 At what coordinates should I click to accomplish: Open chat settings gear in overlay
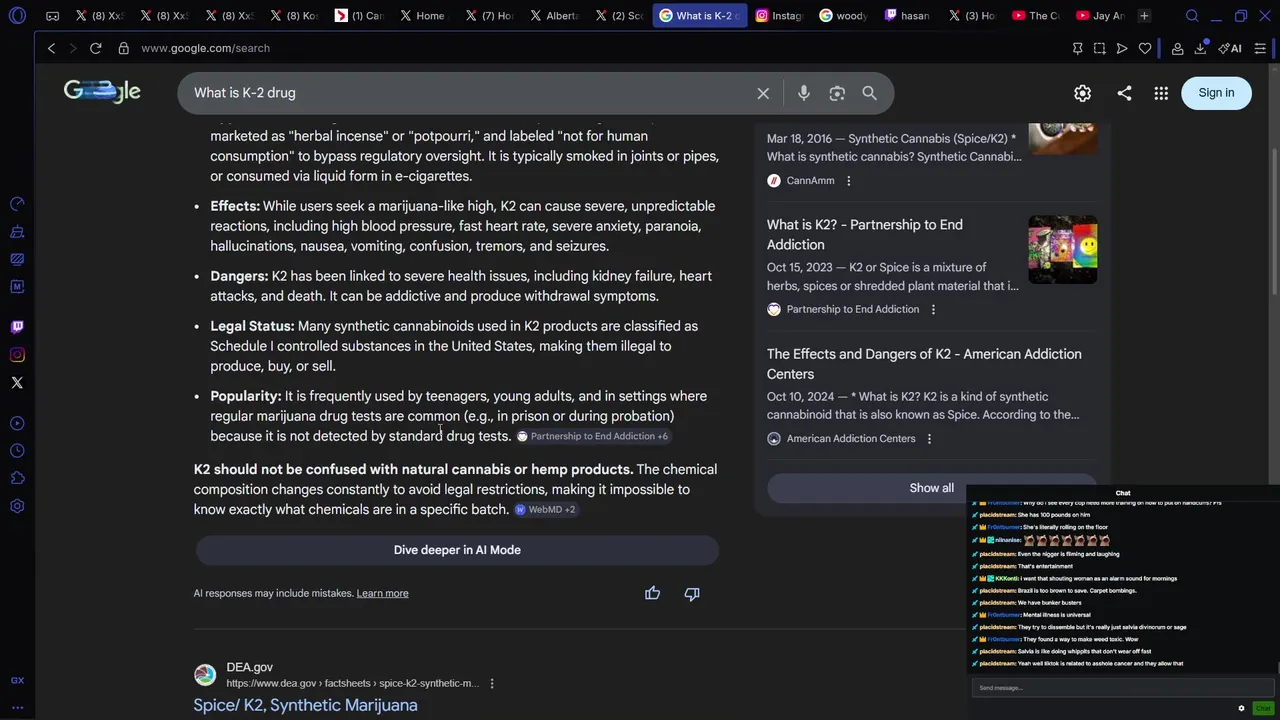pos(1241,708)
